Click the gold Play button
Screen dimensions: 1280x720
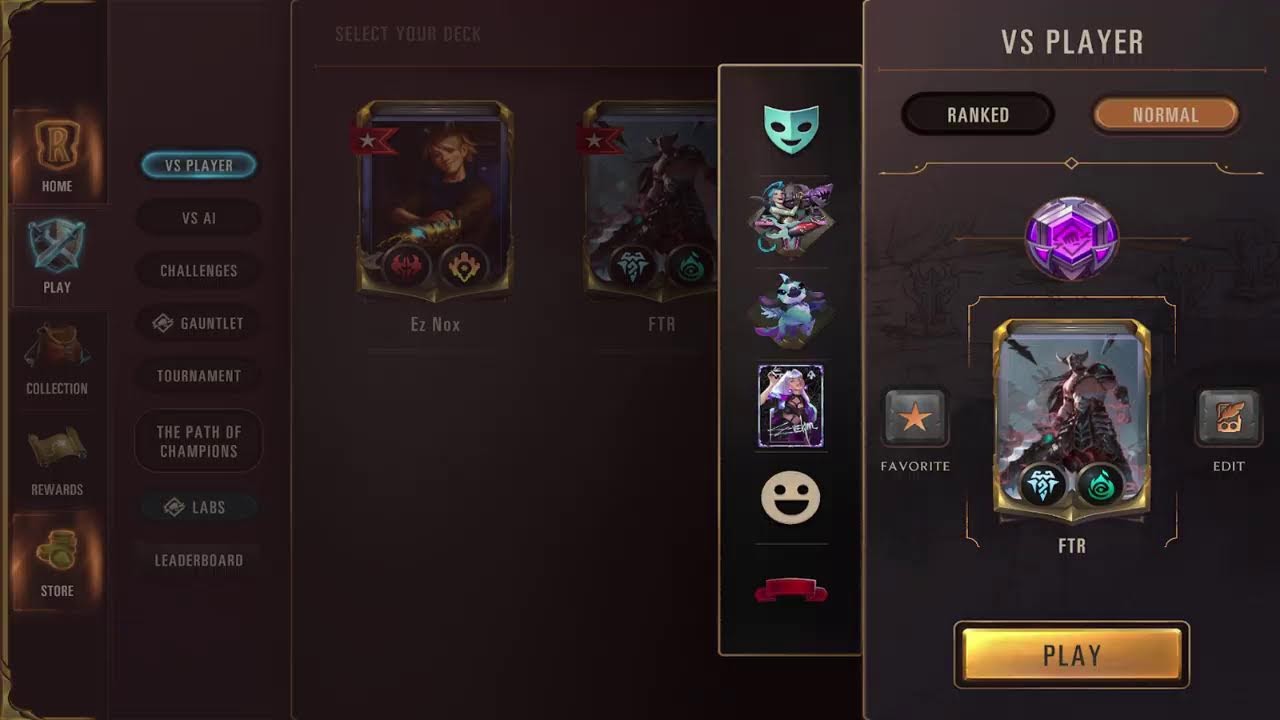[x=1072, y=655]
